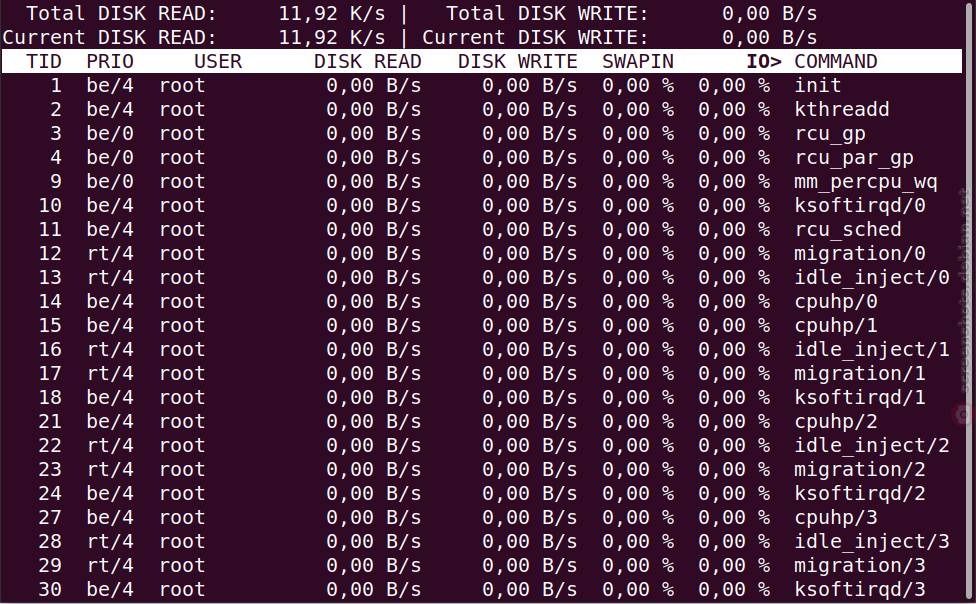Select the cpuhp/0 command
Screen dimensions: 976x604
(x=836, y=301)
